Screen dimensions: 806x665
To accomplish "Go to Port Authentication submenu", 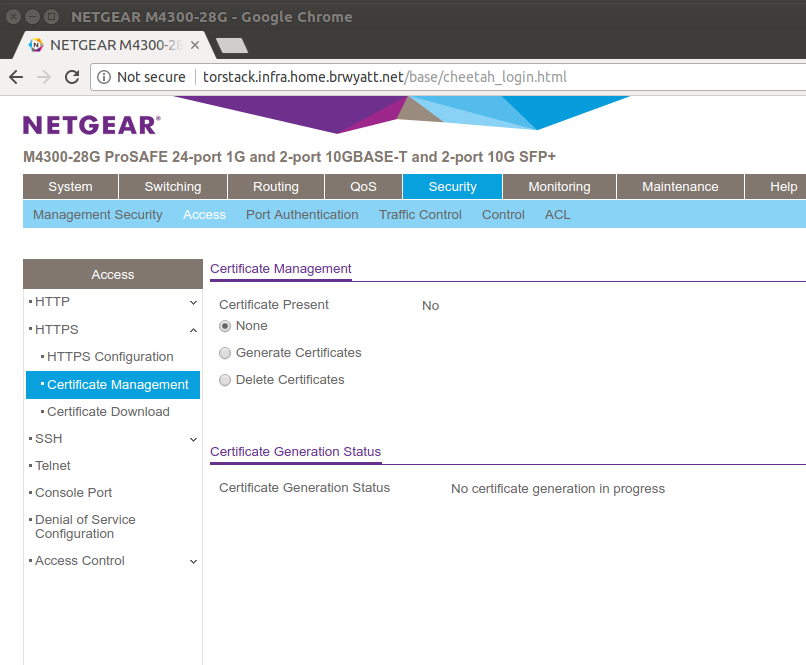I will click(x=302, y=215).
